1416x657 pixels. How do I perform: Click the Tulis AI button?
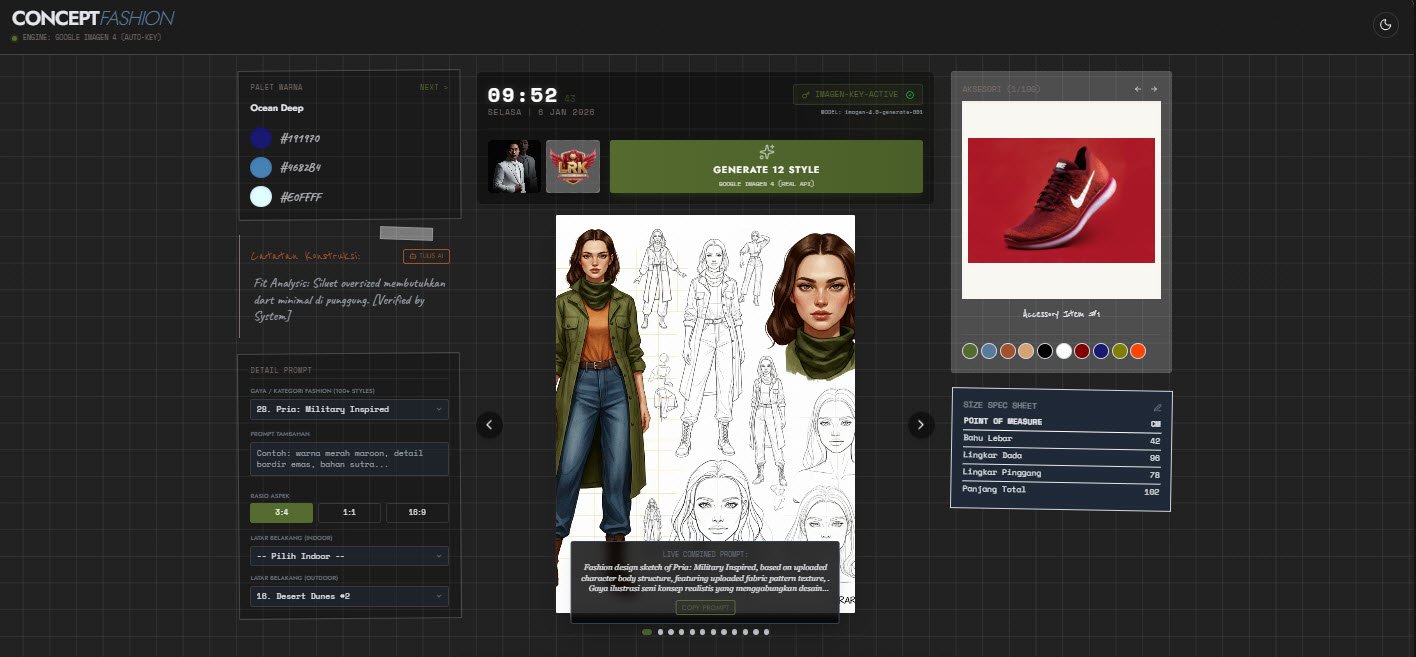point(427,256)
